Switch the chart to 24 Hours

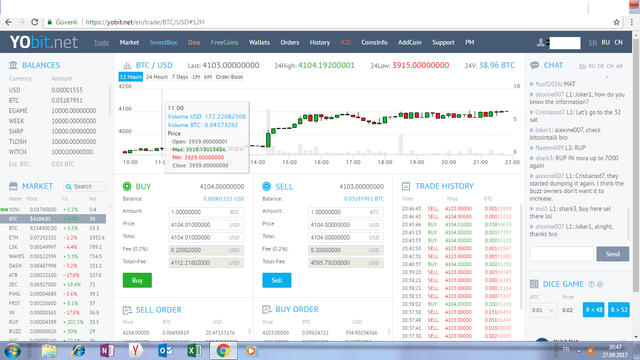[157, 77]
